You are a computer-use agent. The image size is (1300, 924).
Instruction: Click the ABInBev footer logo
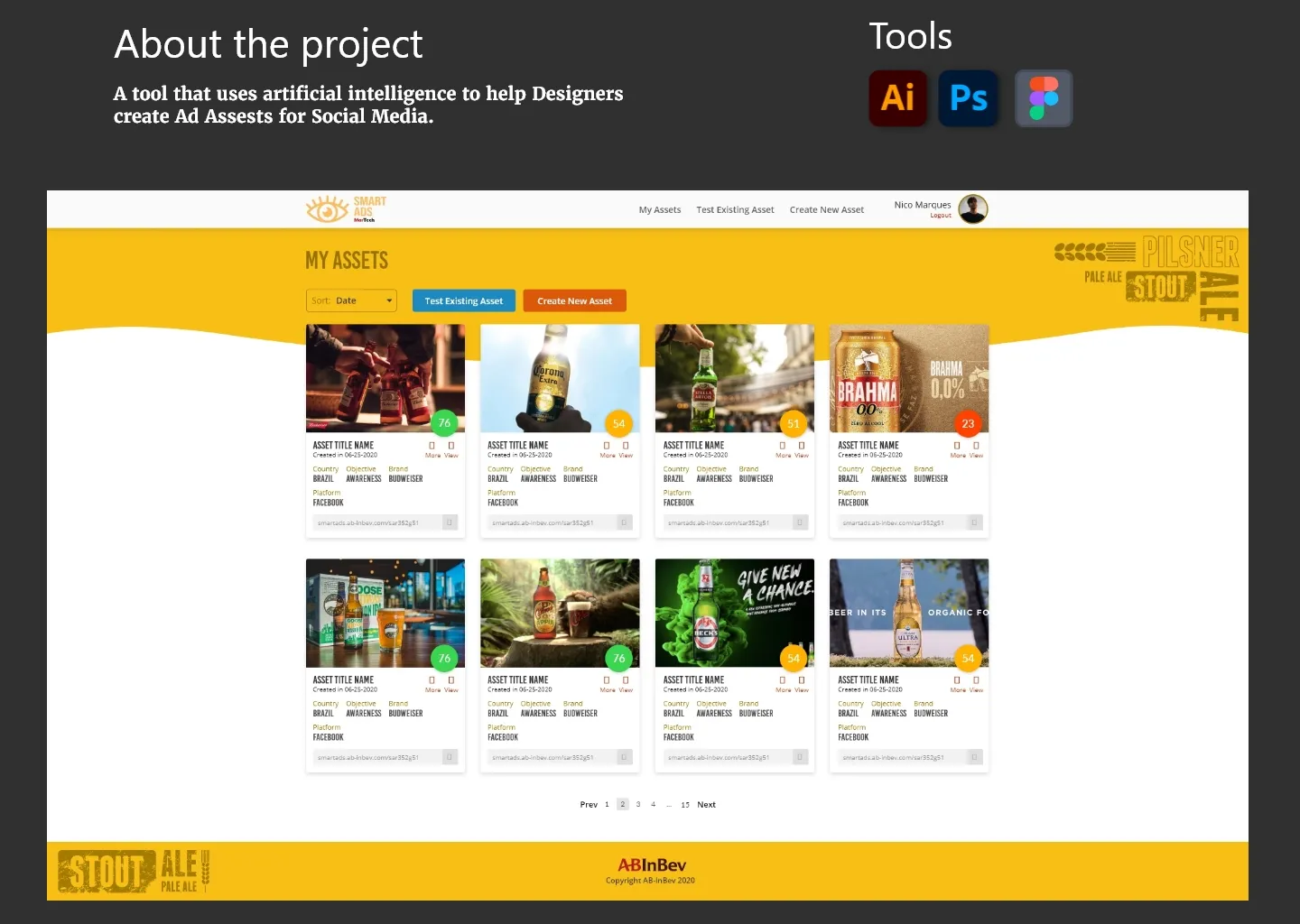point(651,864)
